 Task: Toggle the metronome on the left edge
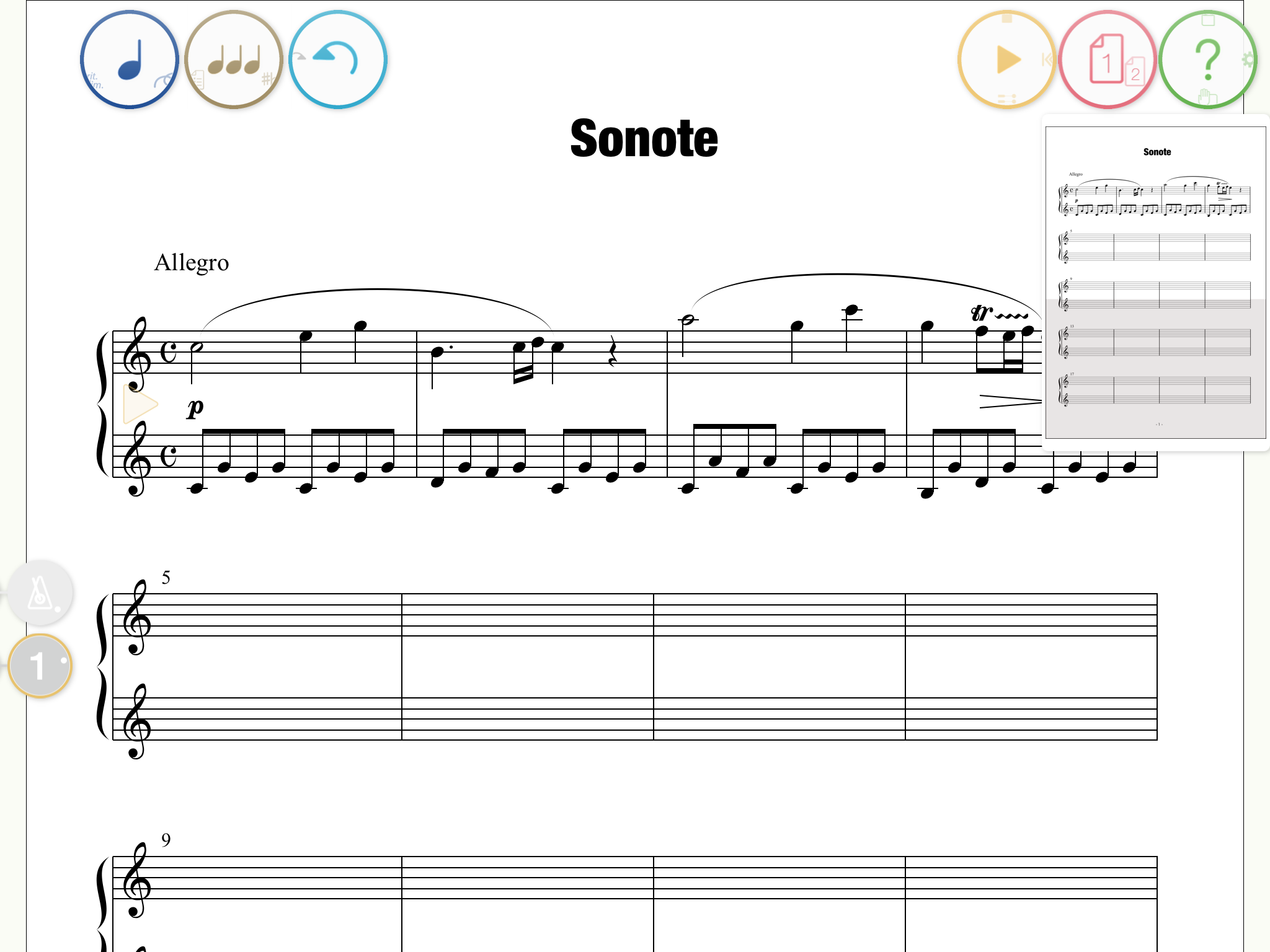coord(41,592)
